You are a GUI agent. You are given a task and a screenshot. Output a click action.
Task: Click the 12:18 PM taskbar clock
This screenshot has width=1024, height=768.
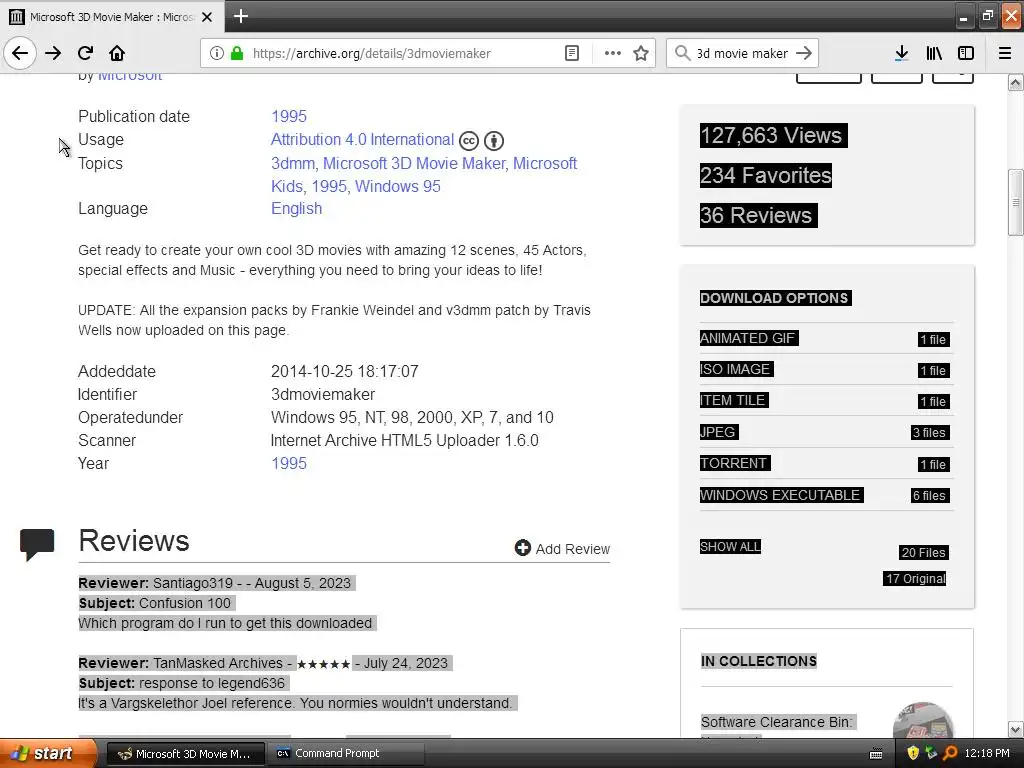click(987, 753)
